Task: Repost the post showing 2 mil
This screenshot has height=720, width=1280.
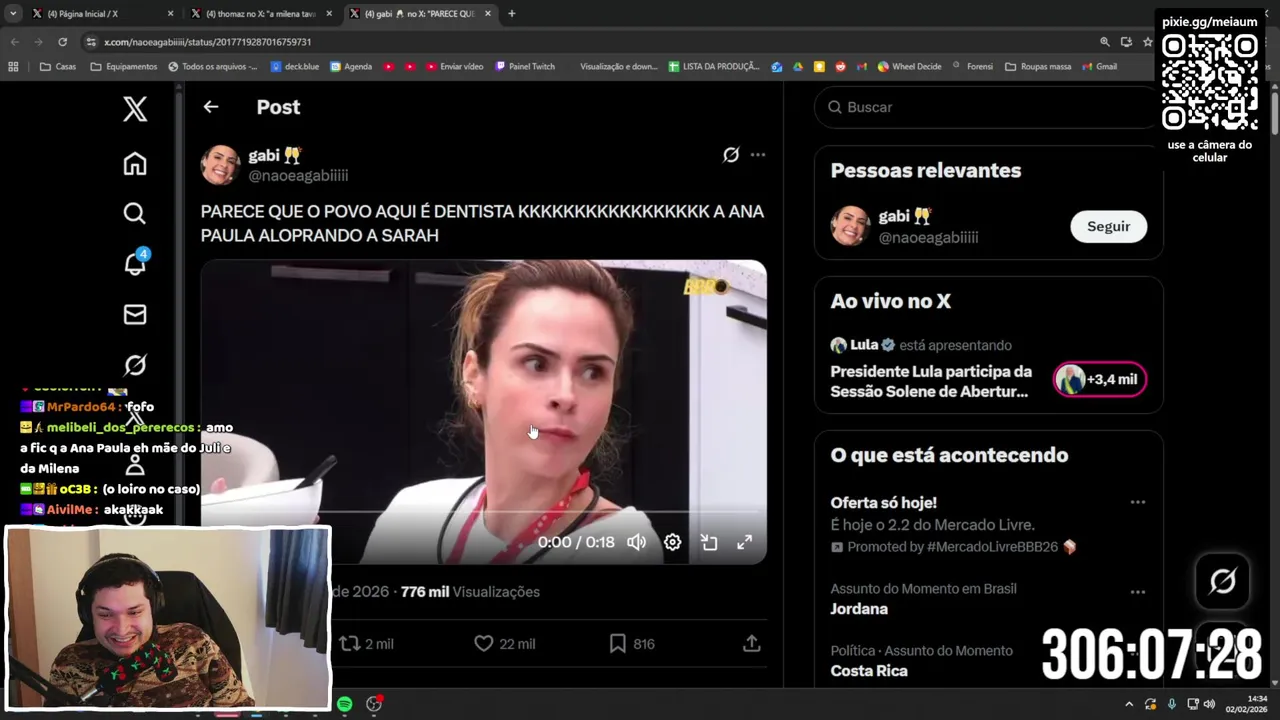Action: (x=367, y=644)
